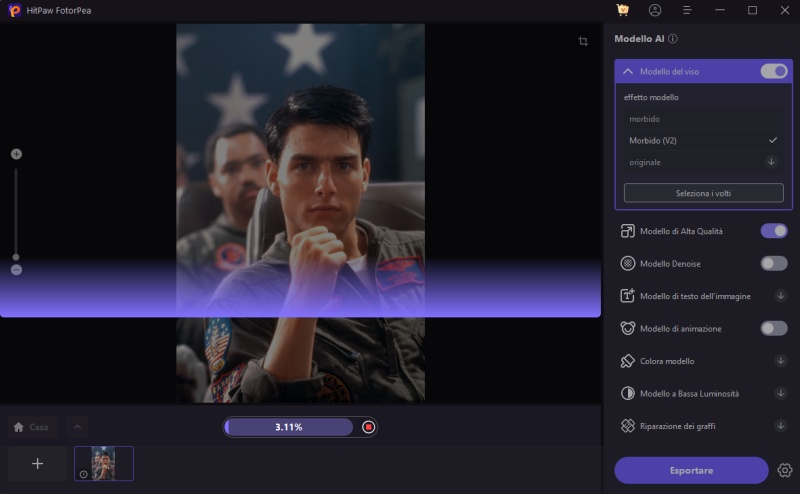The height and width of the screenshot is (494, 800).
Task: Turn off Modello di Alta Qualità toggle
Action: 773,231
